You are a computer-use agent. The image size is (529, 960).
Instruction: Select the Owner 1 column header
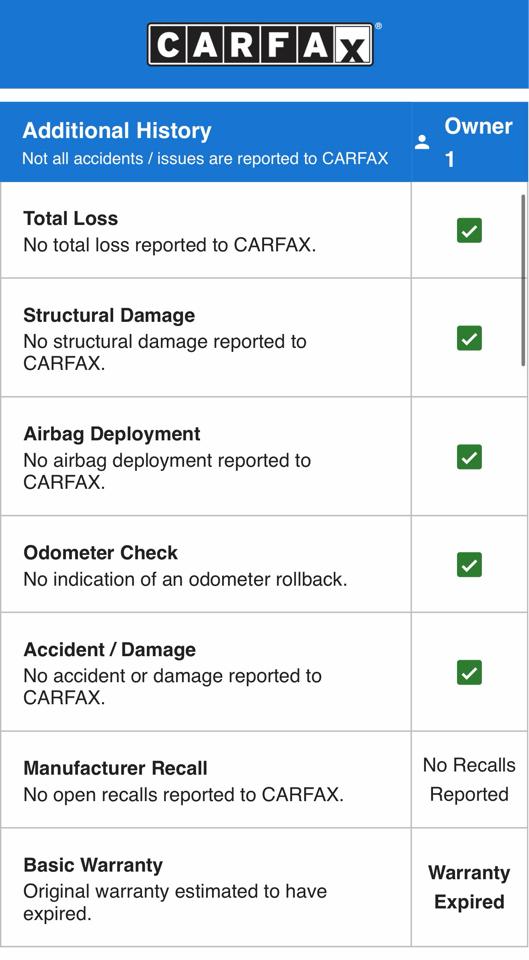tap(470, 143)
